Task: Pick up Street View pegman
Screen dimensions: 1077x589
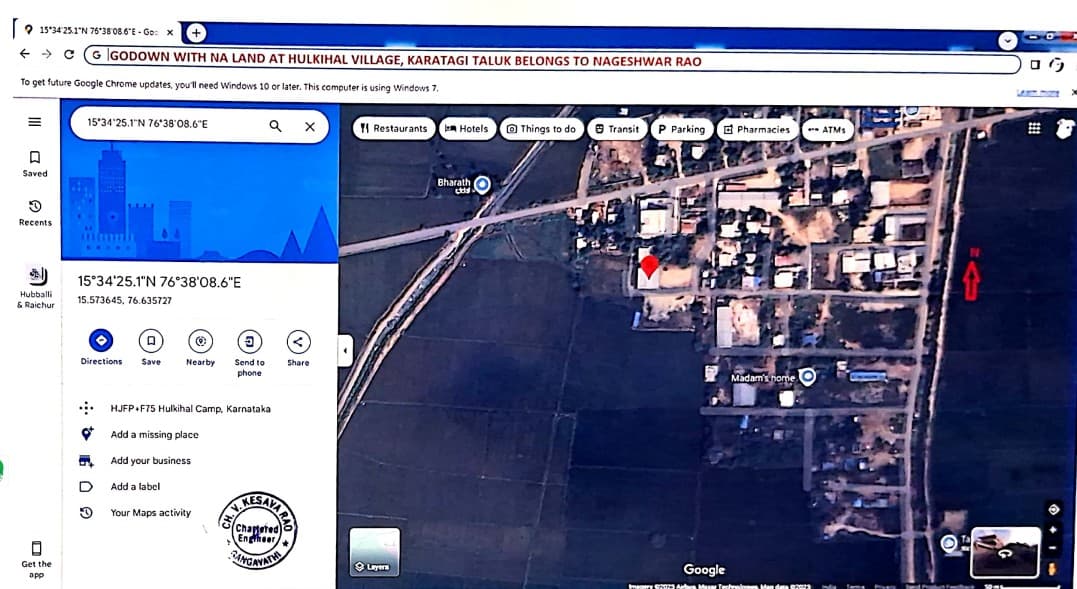Action: (1052, 568)
